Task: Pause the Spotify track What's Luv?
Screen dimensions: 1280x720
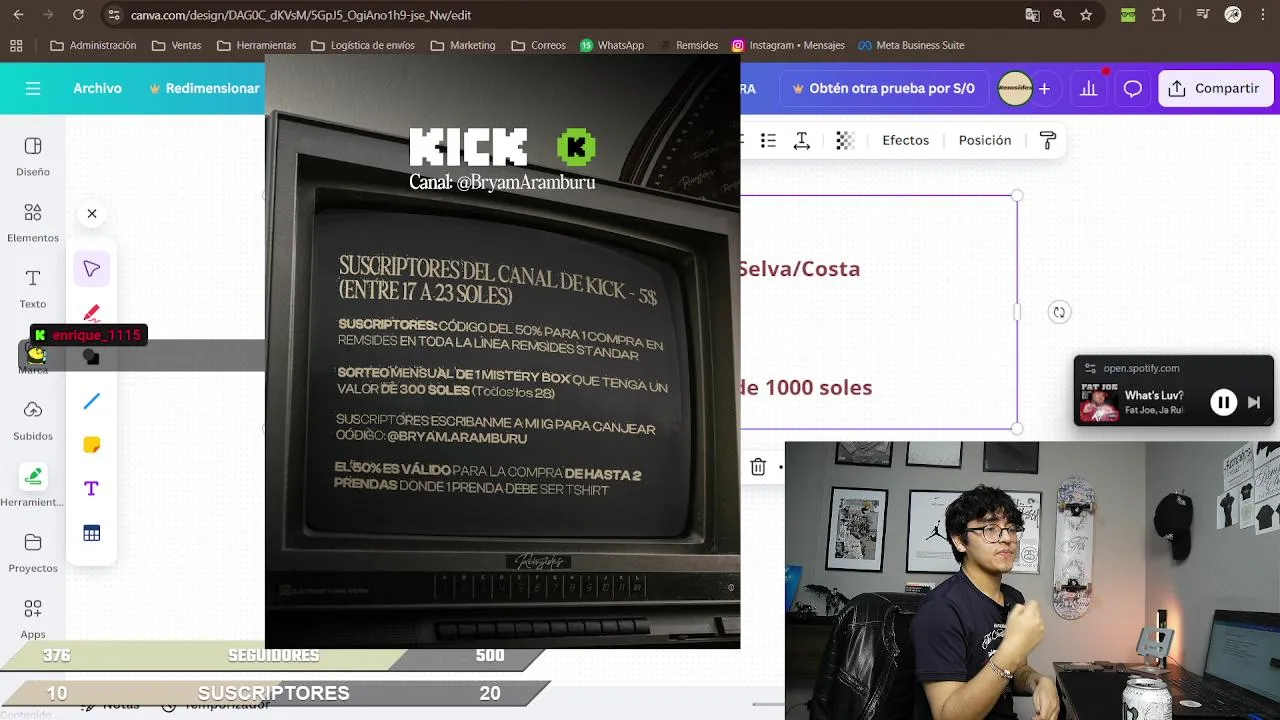Action: (1223, 402)
